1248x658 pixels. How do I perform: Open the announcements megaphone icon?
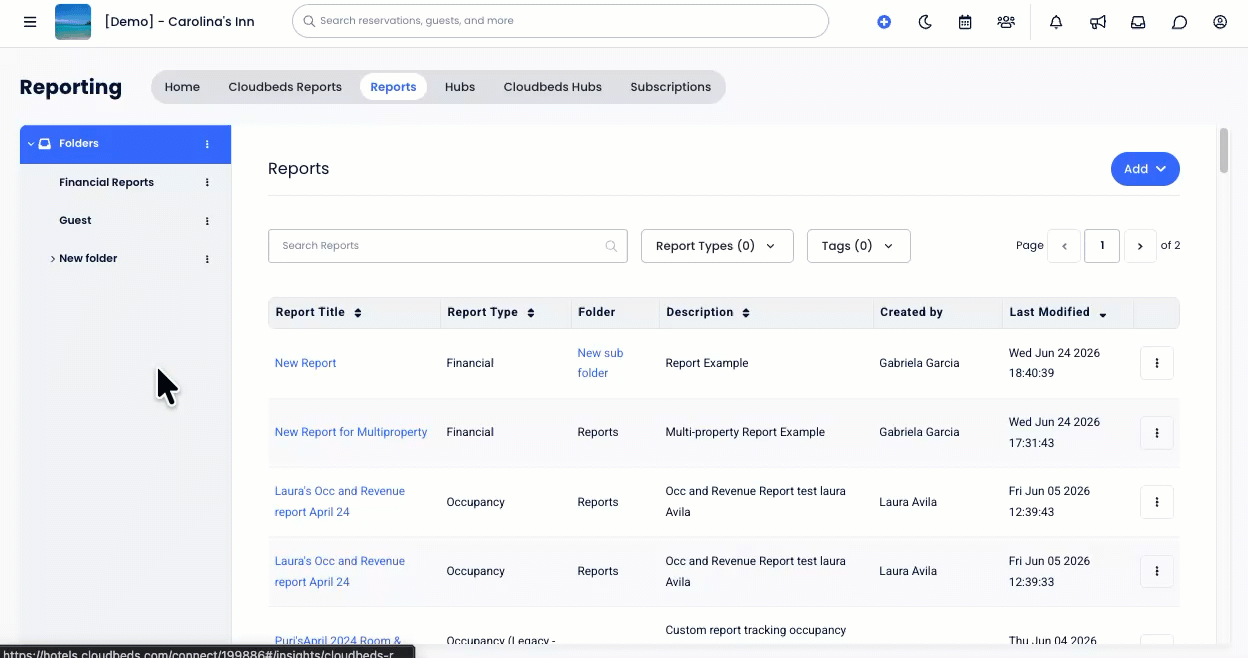[x=1098, y=22]
